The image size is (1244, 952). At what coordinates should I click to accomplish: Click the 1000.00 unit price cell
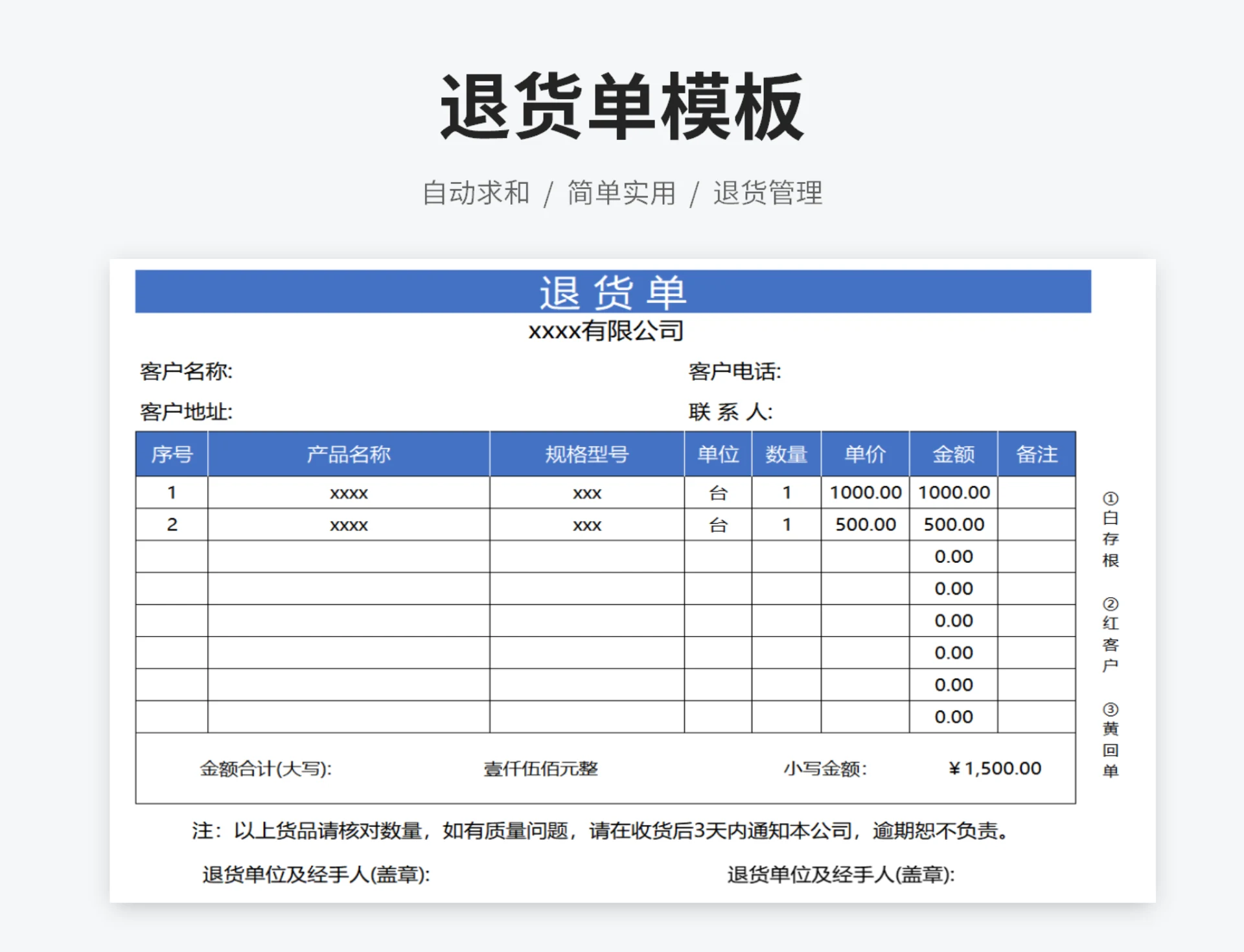865,492
